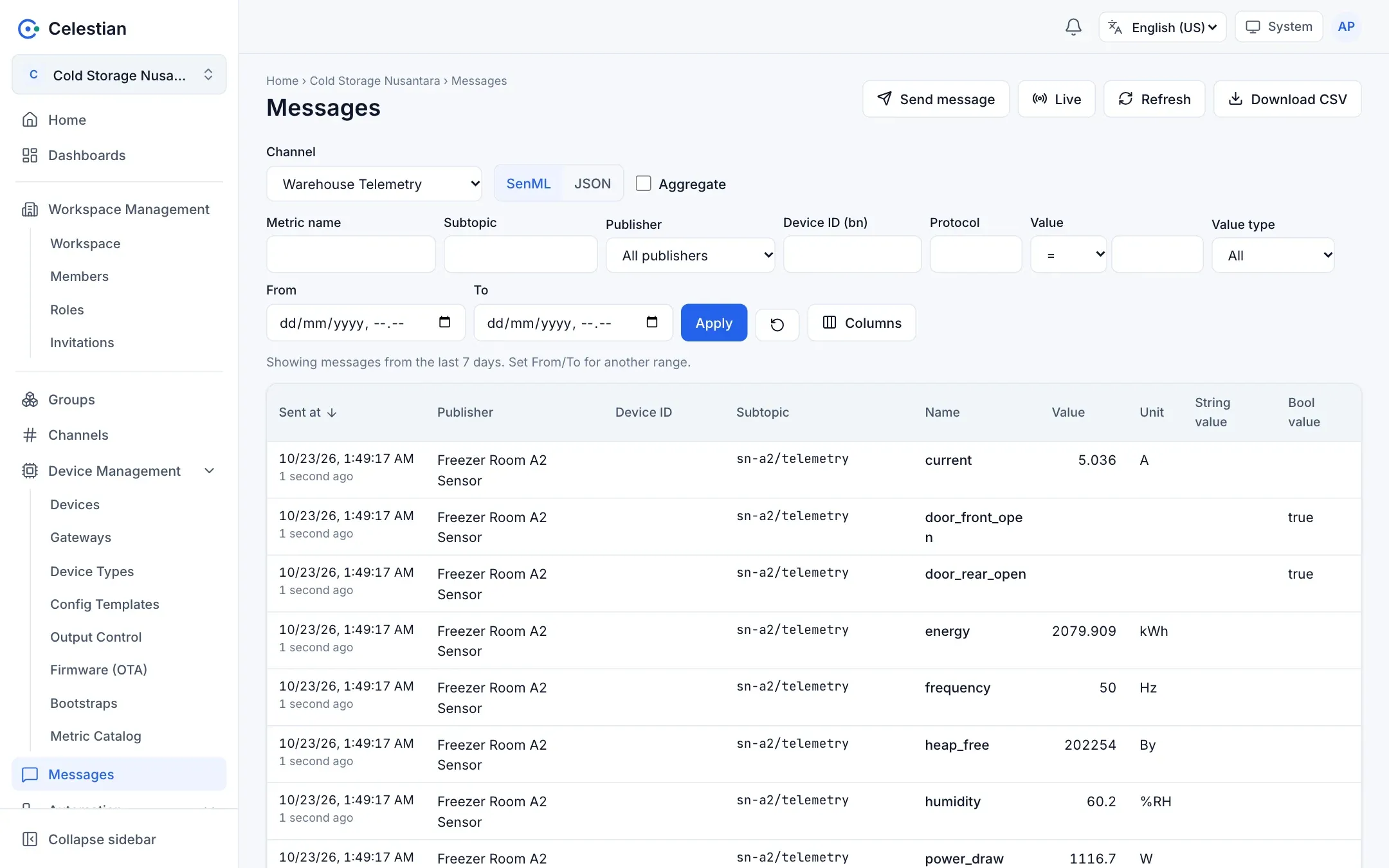The image size is (1389, 868).
Task: Click the Send message button
Action: (x=936, y=99)
